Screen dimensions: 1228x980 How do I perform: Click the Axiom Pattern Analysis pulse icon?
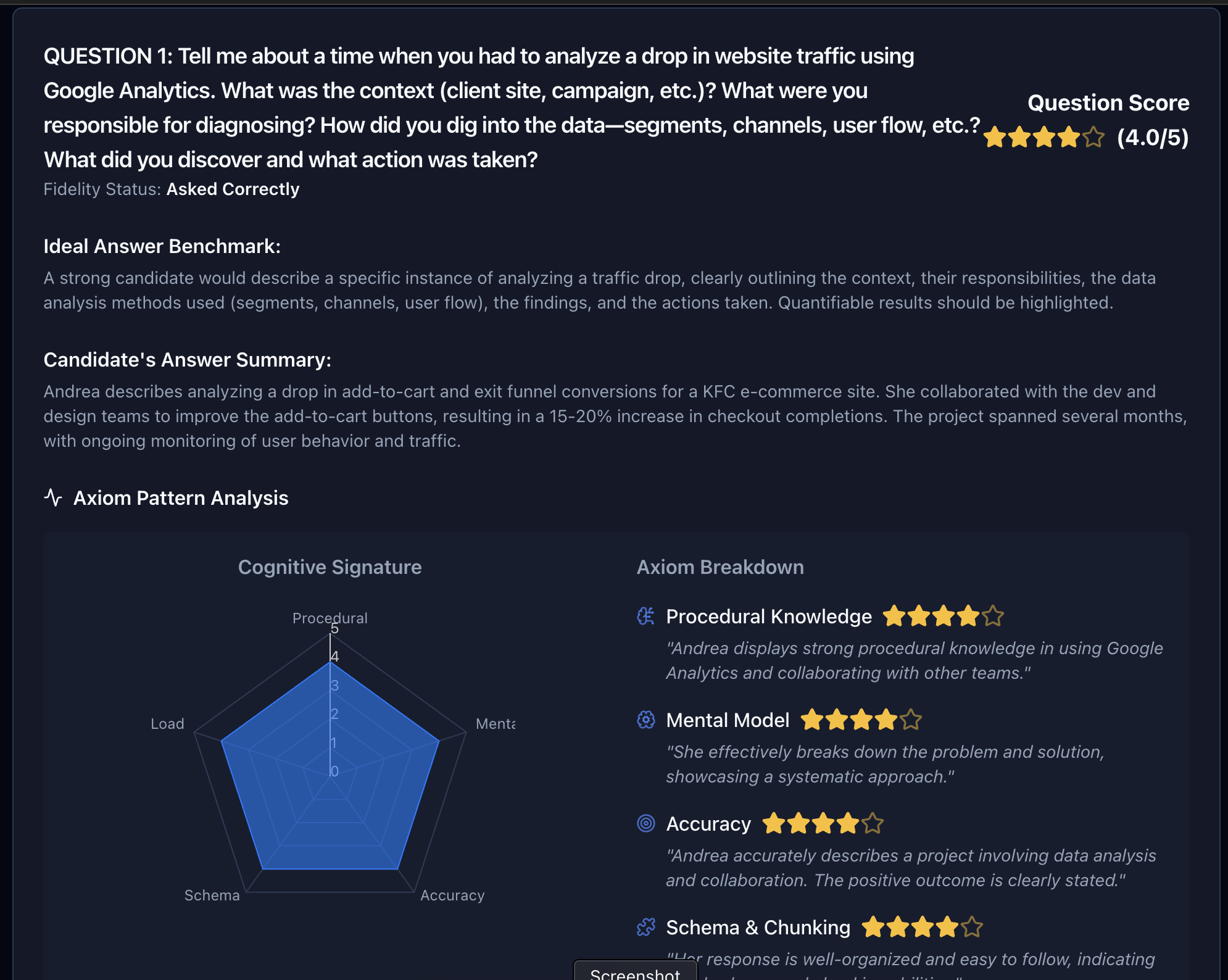click(54, 497)
